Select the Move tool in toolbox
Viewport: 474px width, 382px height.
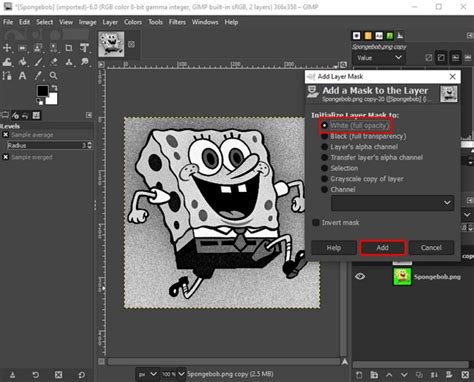(7, 48)
